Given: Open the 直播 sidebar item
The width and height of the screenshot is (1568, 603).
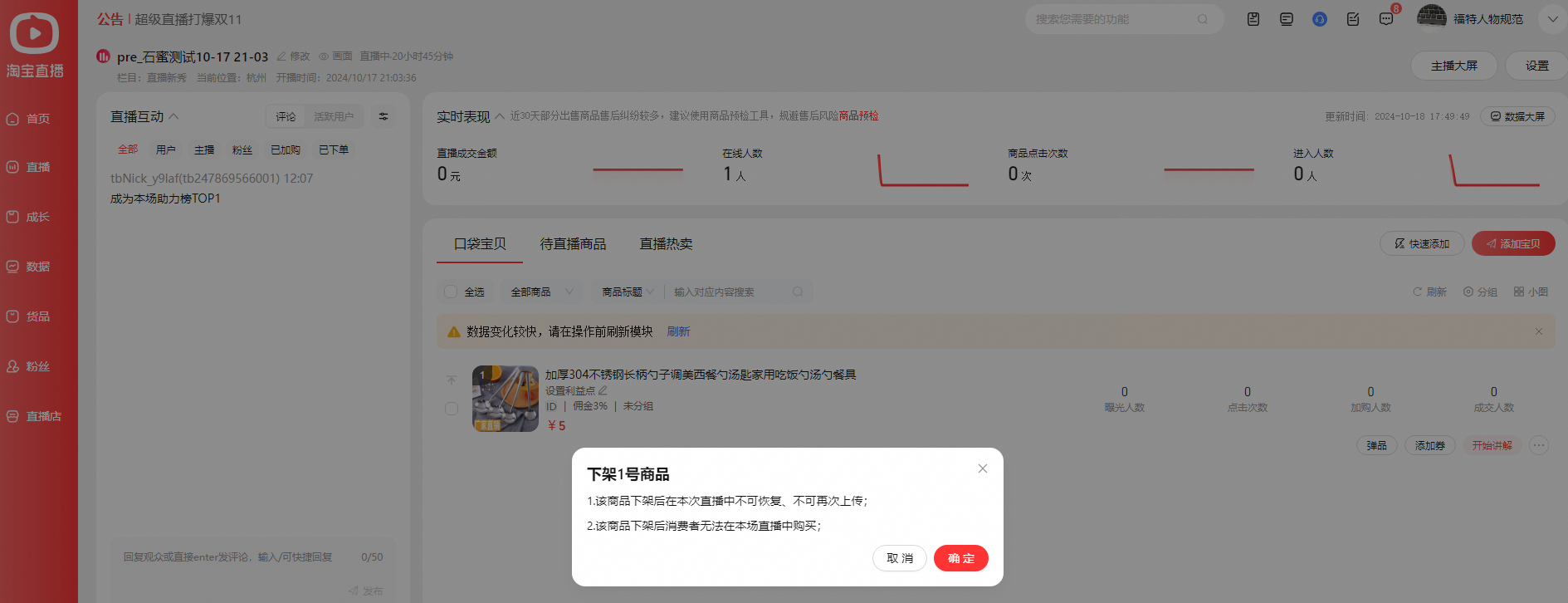Looking at the screenshot, I should 28,167.
